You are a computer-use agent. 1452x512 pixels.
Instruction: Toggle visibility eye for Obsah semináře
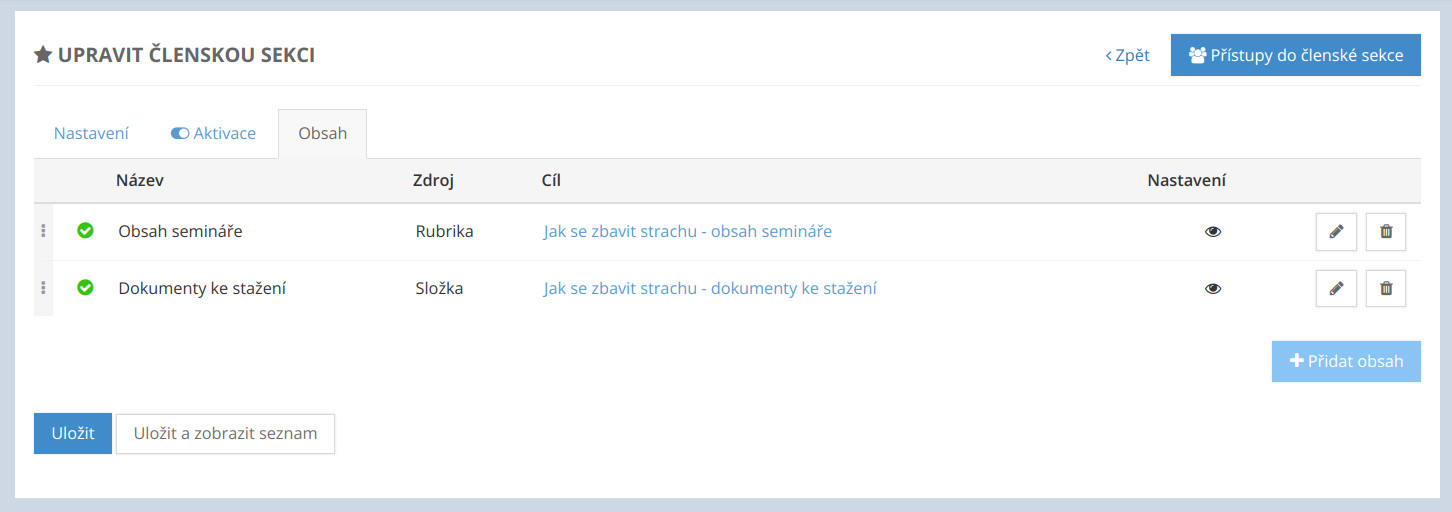(1213, 232)
